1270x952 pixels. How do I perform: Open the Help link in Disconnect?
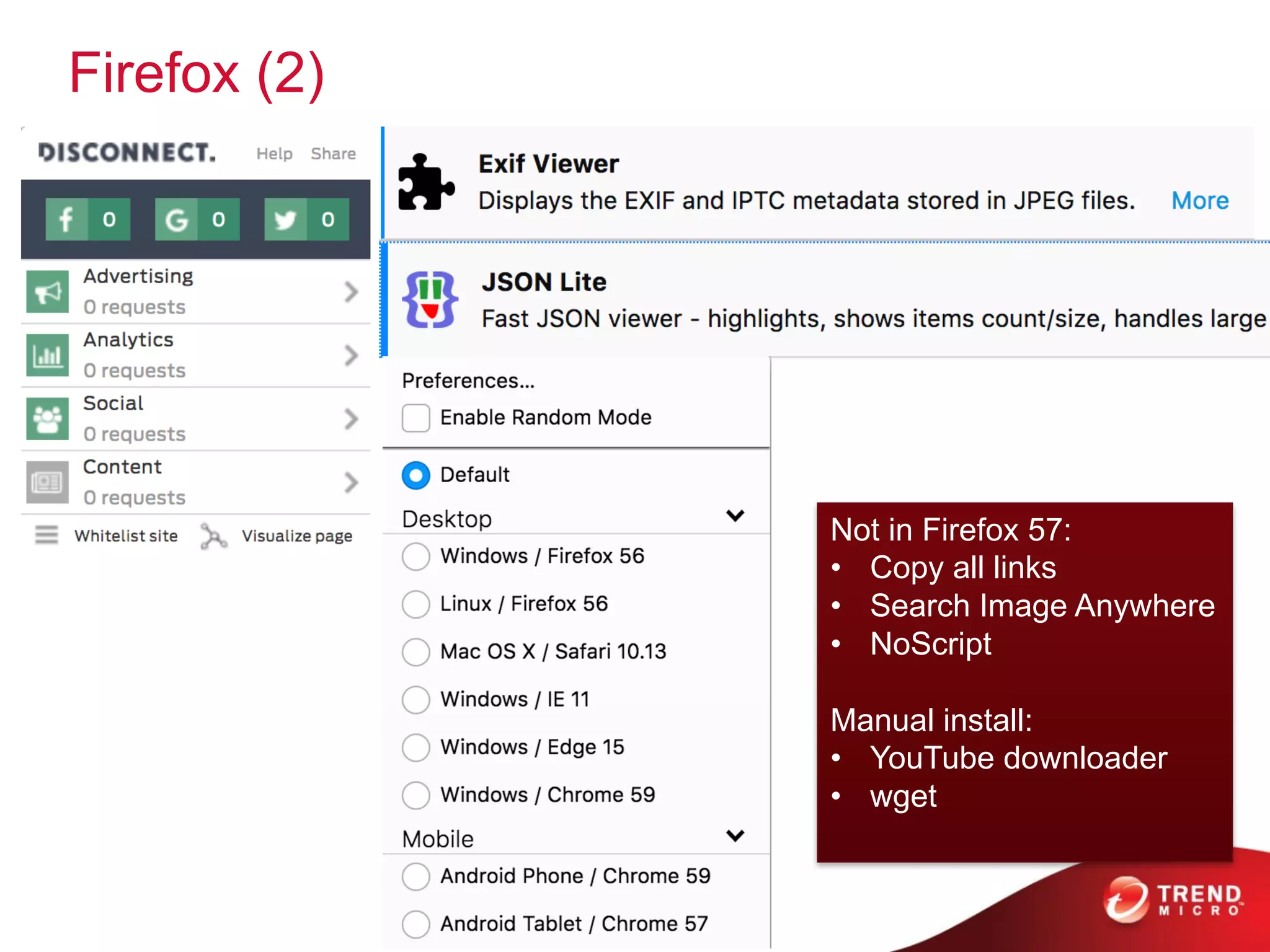275,154
